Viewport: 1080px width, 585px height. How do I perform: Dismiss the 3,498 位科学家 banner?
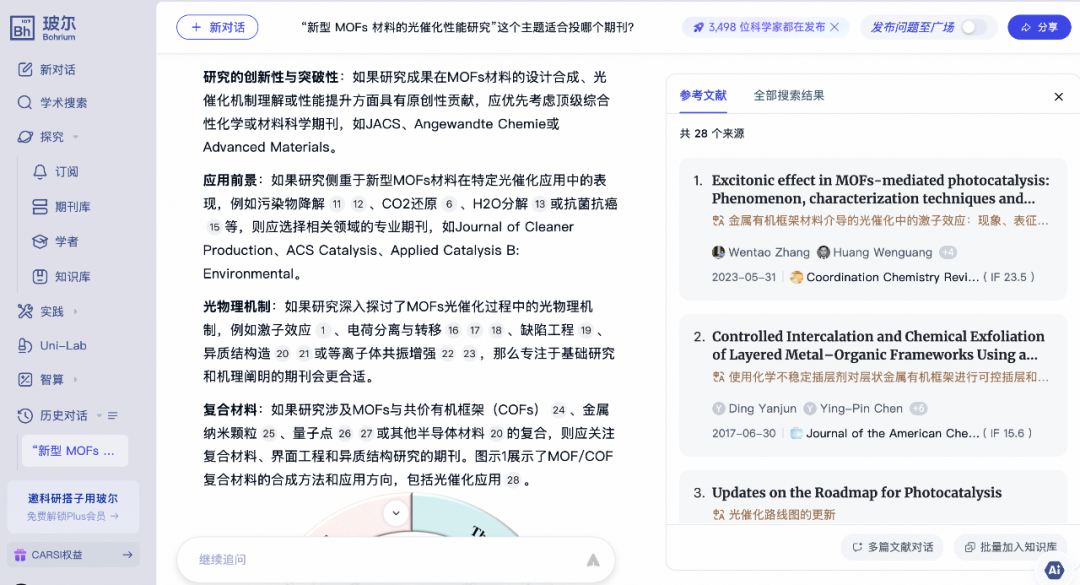coord(835,27)
